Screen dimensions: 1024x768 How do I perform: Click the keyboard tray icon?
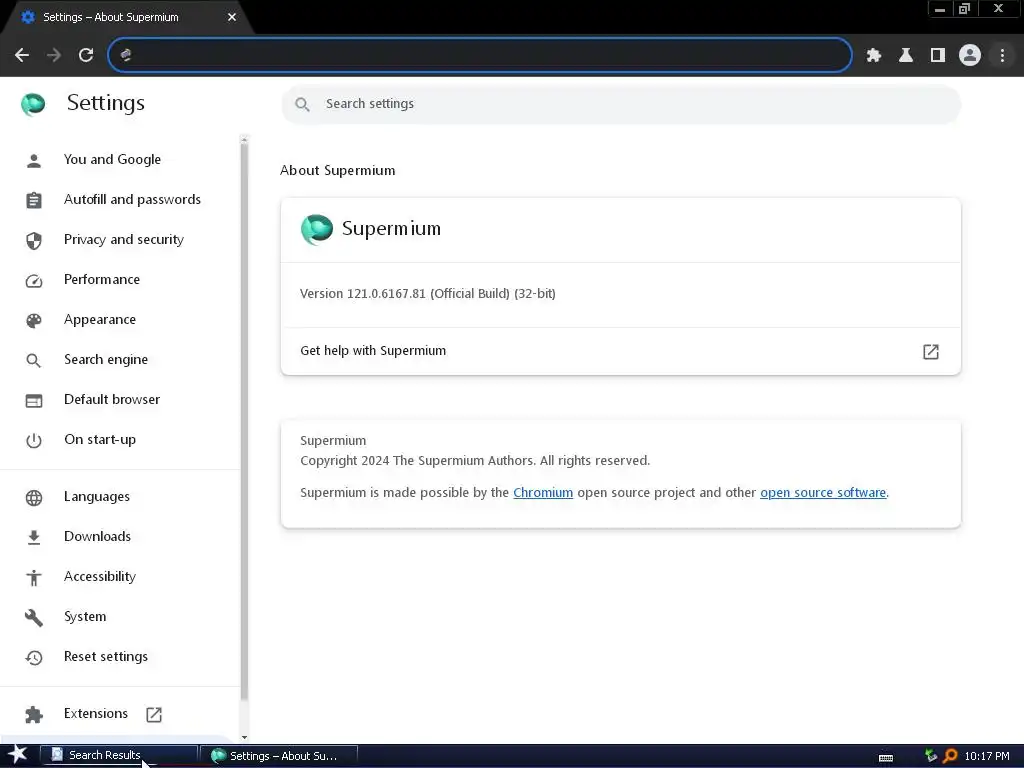(x=886, y=758)
